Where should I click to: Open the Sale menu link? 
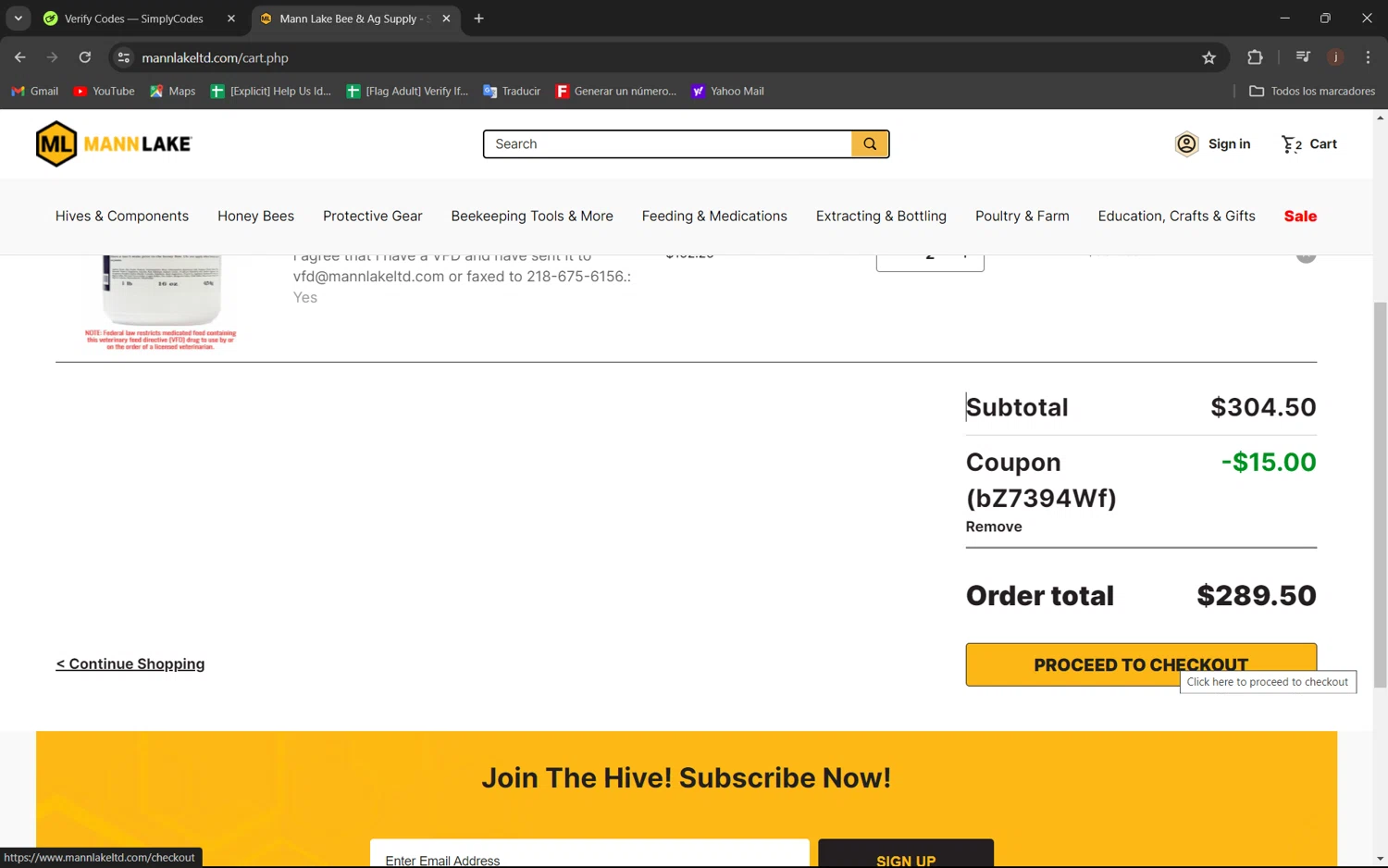(1300, 216)
